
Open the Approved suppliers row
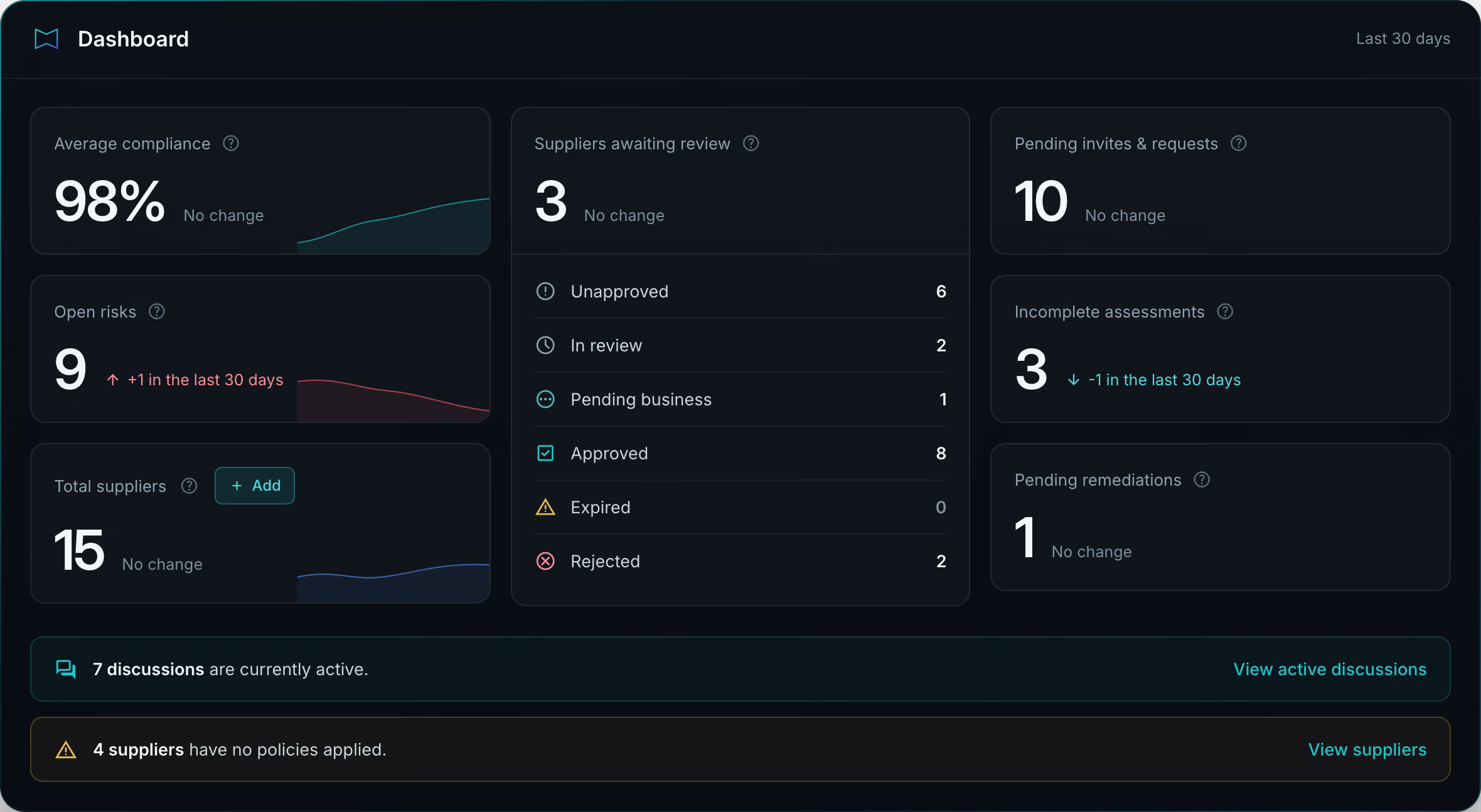tap(740, 453)
